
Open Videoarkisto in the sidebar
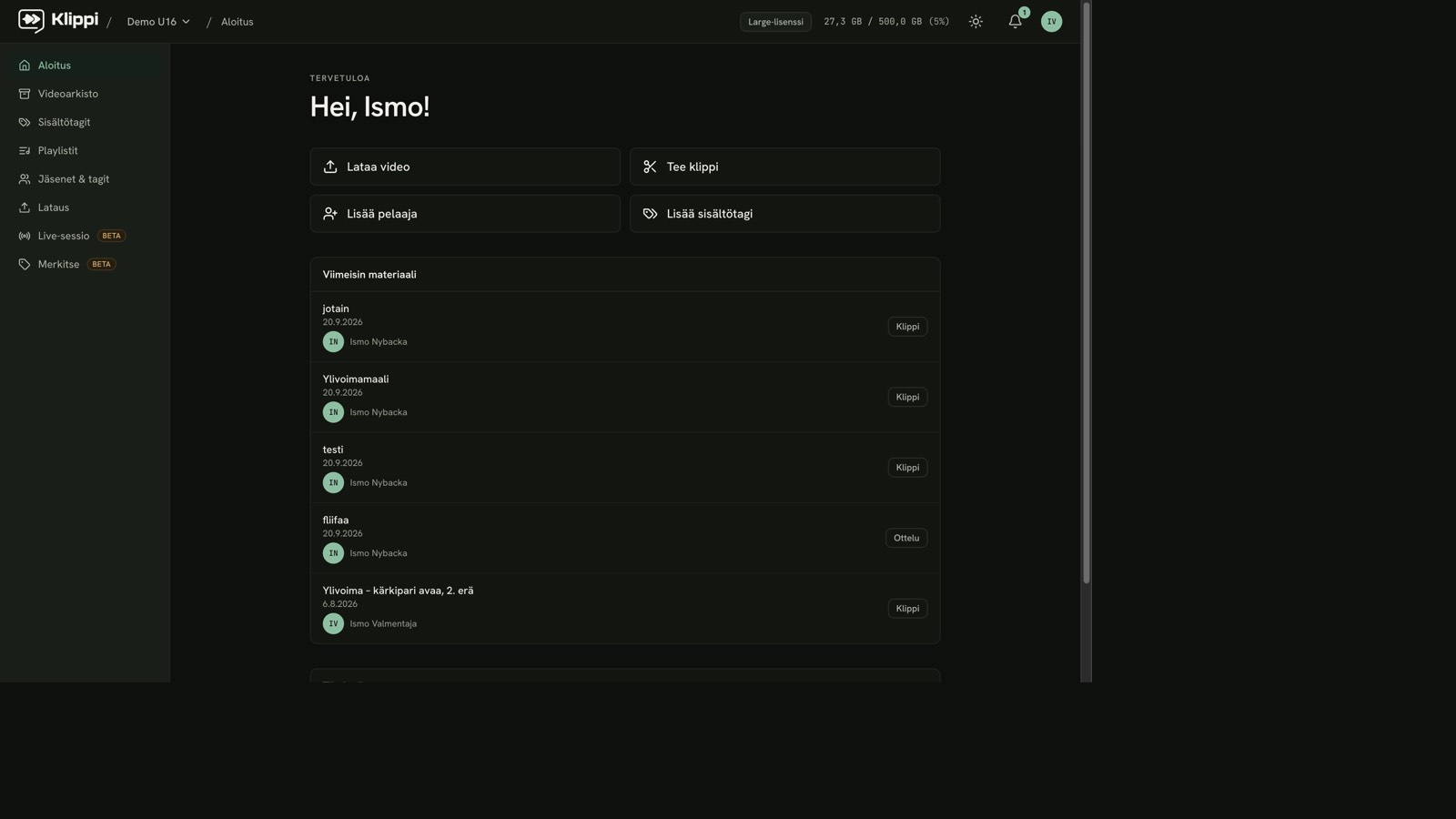click(x=85, y=94)
